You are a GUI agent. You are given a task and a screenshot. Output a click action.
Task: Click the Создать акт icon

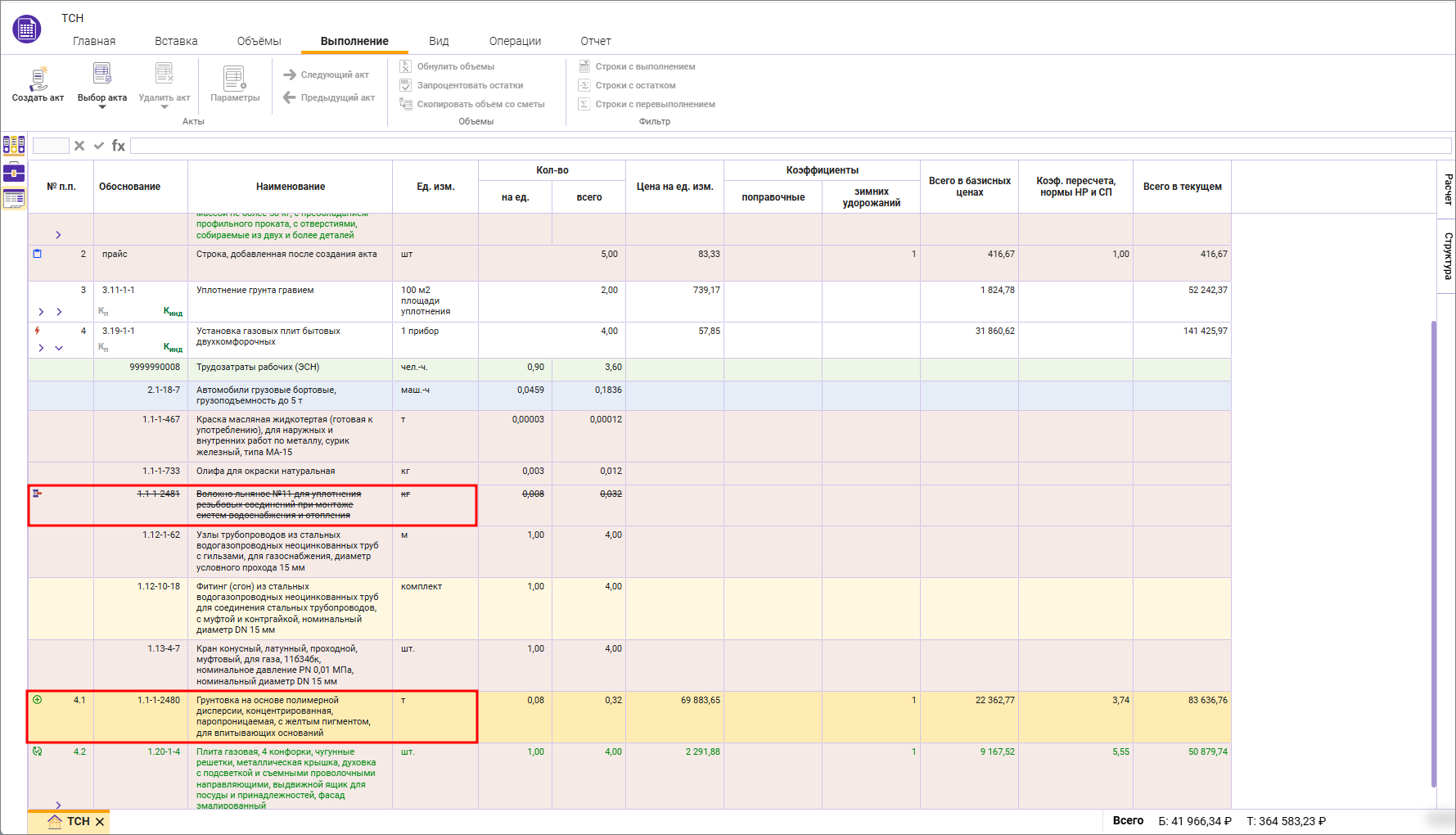38,79
